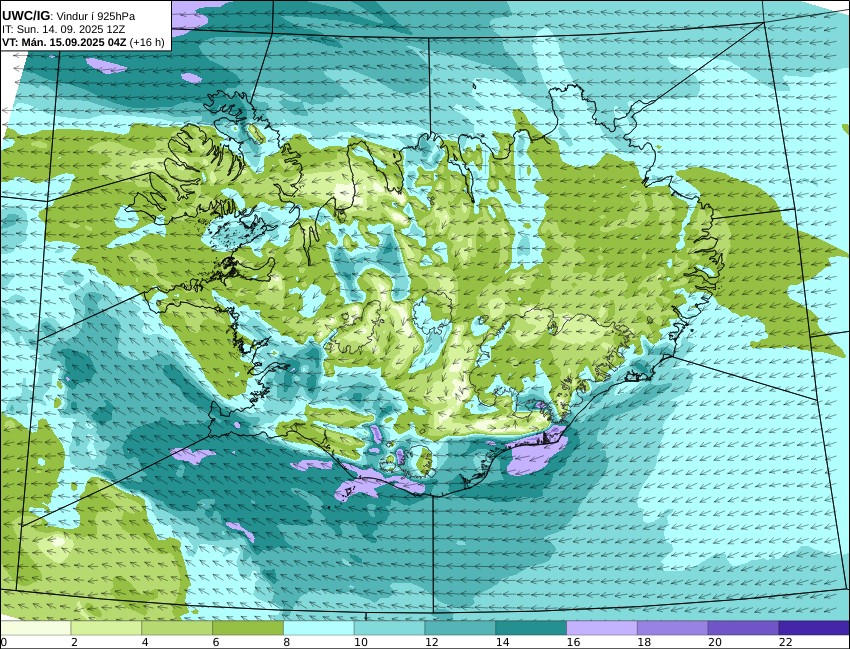Click the legend scale label '18'

click(644, 642)
